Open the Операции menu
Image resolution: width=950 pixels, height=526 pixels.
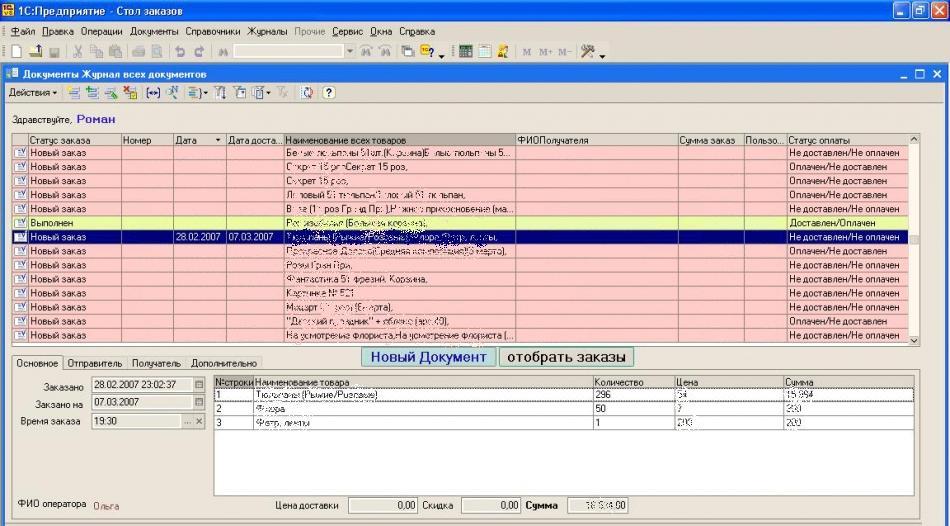pos(101,32)
